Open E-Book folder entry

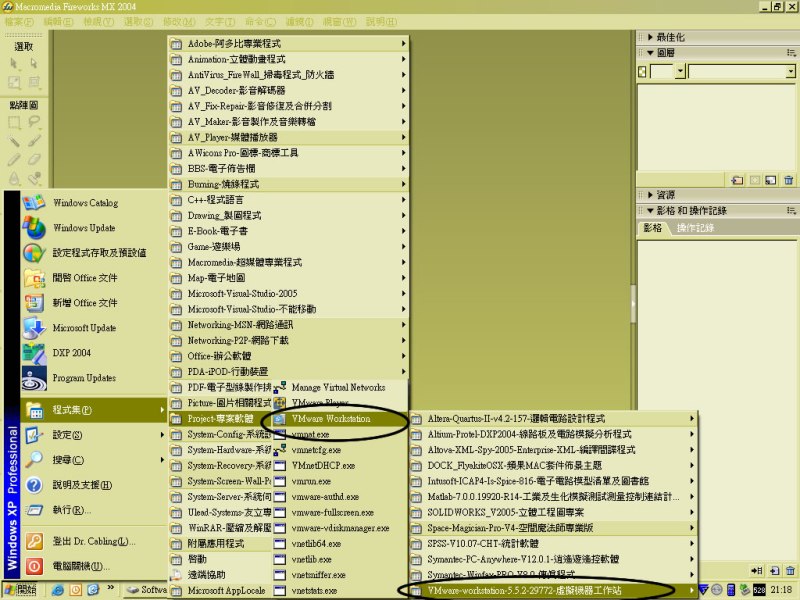coord(288,232)
